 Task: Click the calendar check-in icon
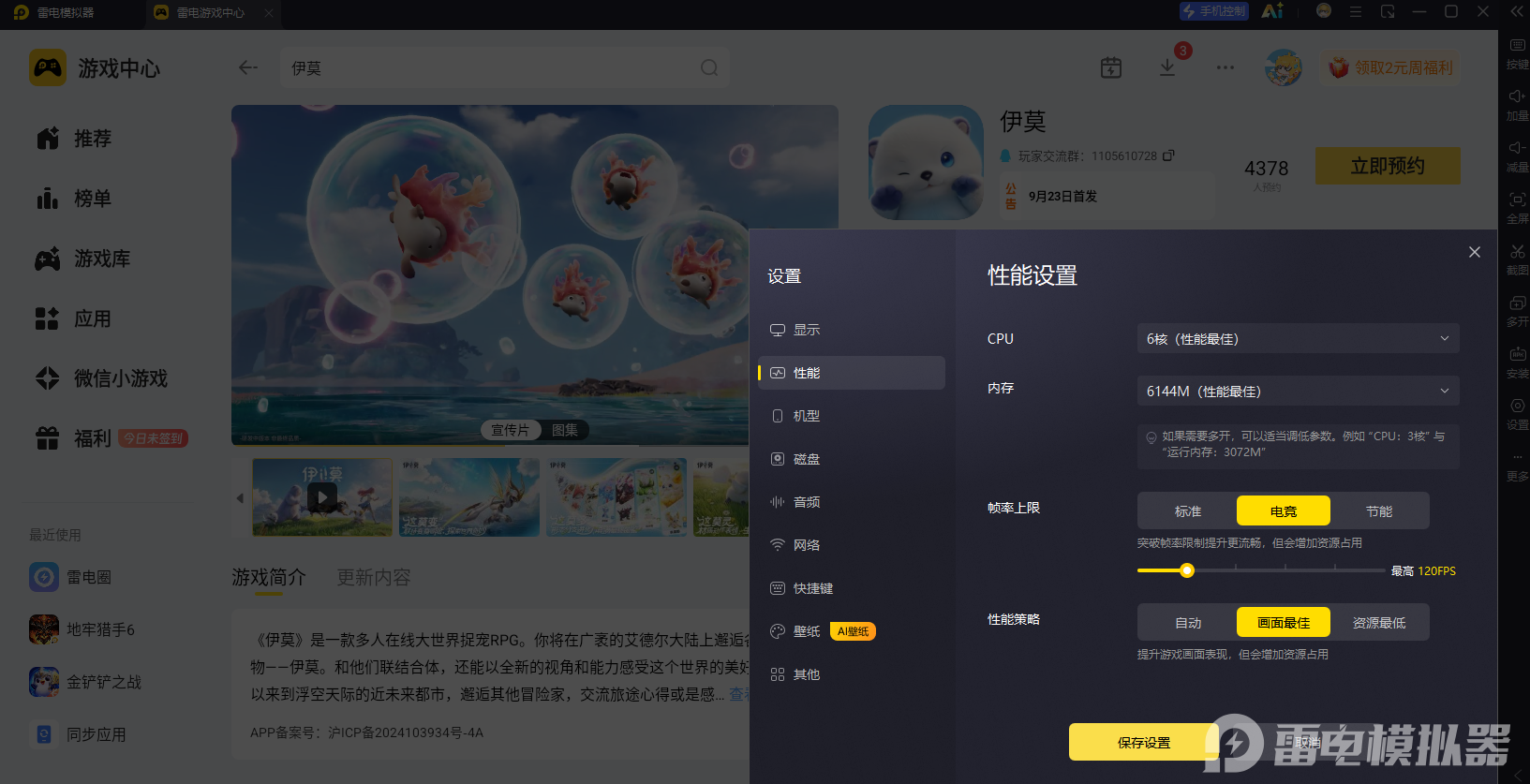(x=1111, y=67)
